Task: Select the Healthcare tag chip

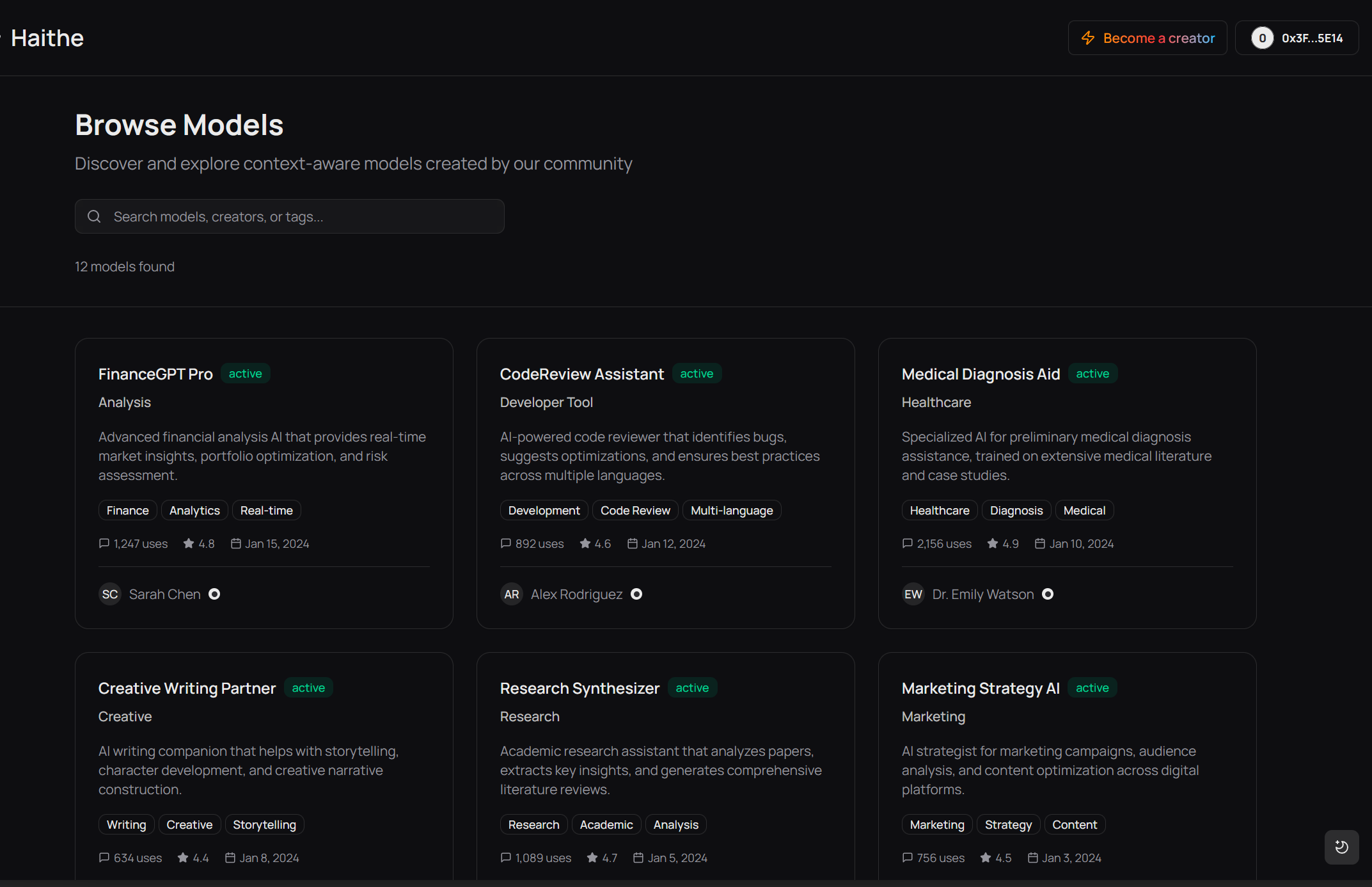Action: 940,510
